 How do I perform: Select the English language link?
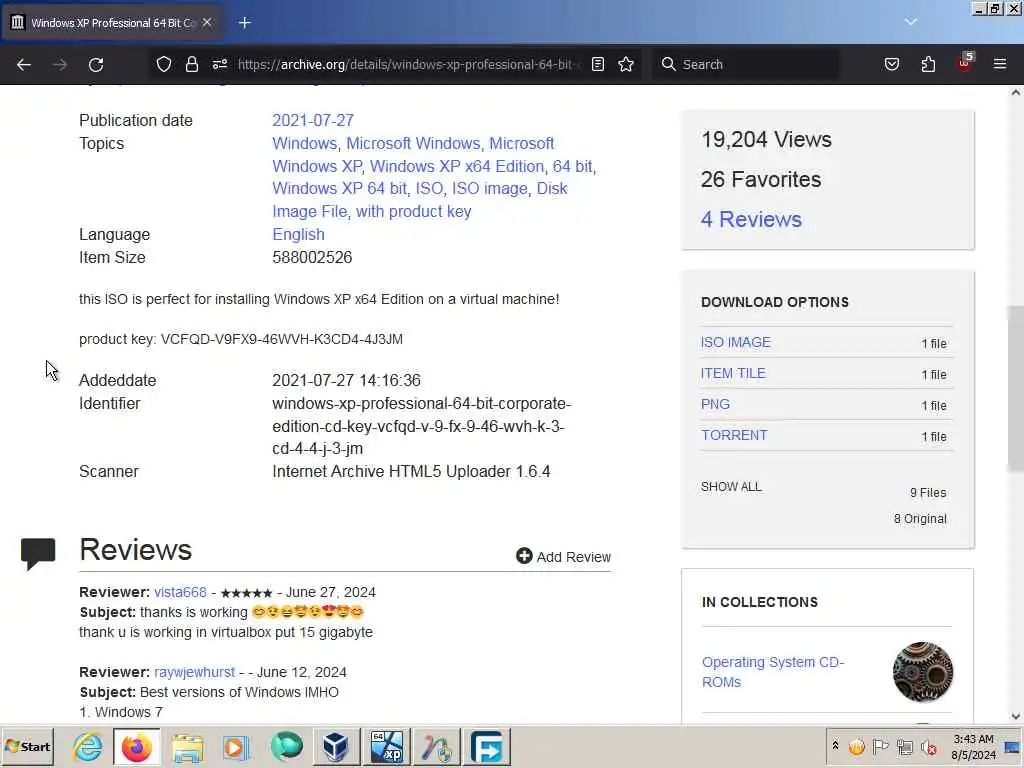coord(298,234)
